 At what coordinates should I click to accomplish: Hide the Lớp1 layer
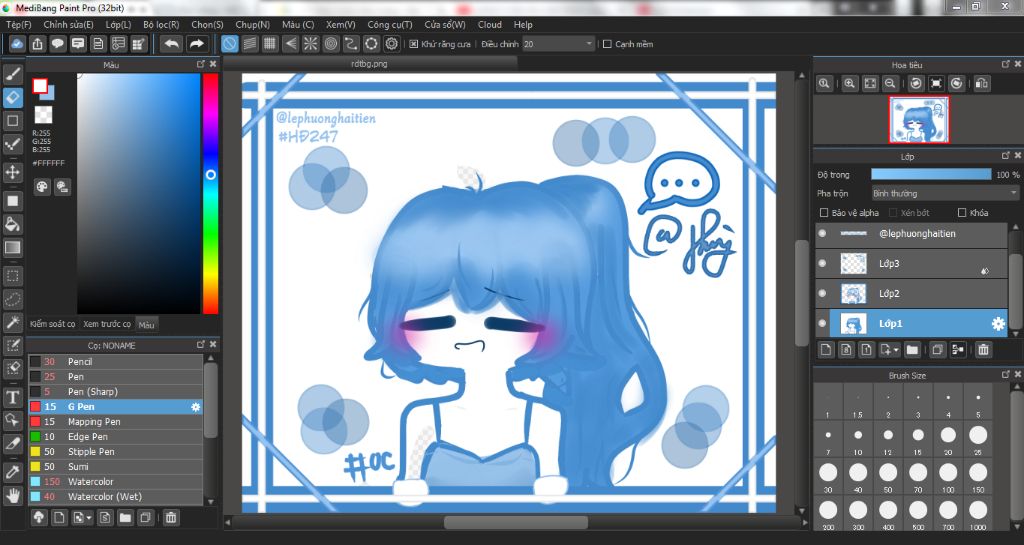(x=822, y=324)
